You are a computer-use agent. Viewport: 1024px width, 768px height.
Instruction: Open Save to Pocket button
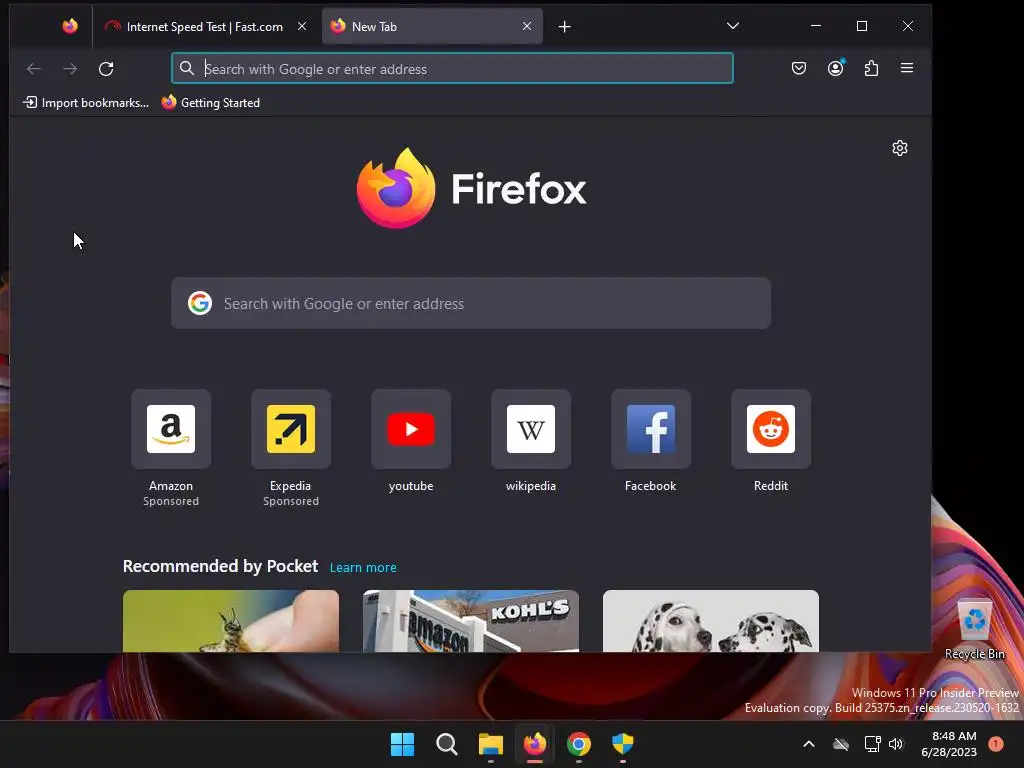[799, 68]
